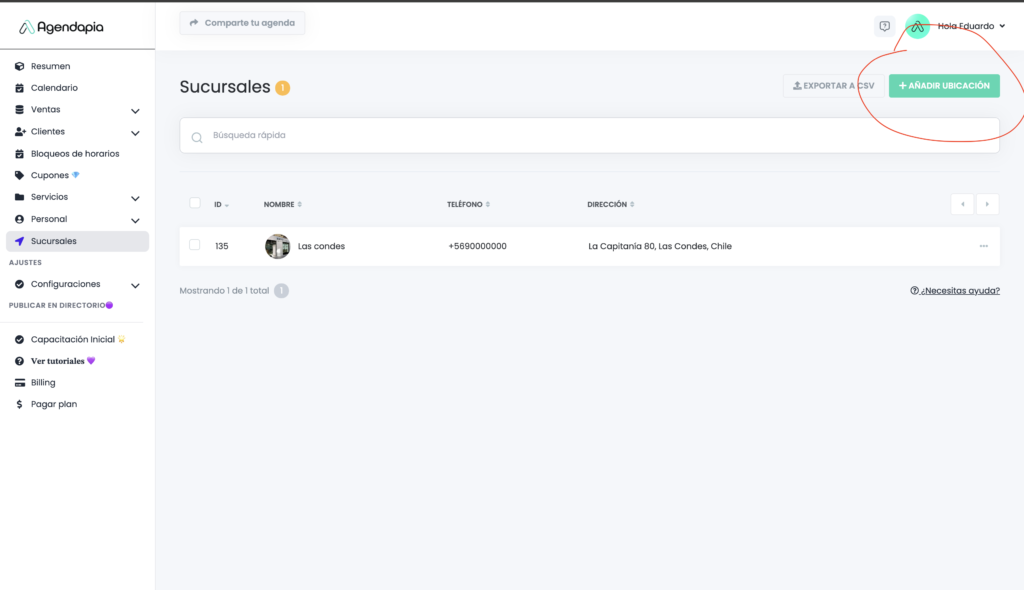Expand the Ventas submenu
Screen dimensions: 1024x590
pyautogui.click(x=135, y=110)
